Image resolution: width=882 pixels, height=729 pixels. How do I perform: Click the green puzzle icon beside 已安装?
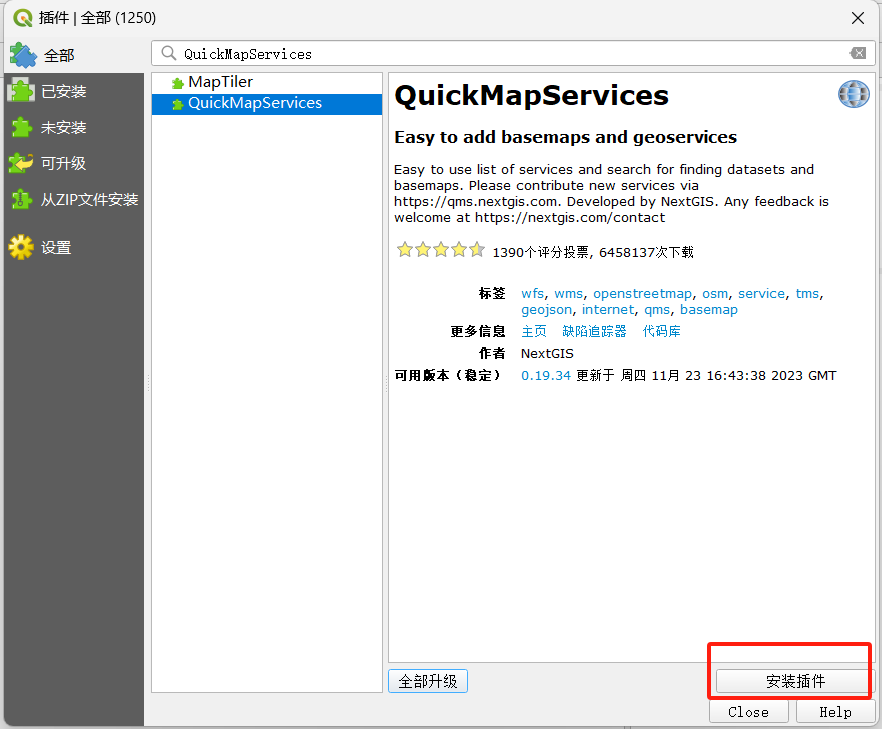[x=21, y=90]
